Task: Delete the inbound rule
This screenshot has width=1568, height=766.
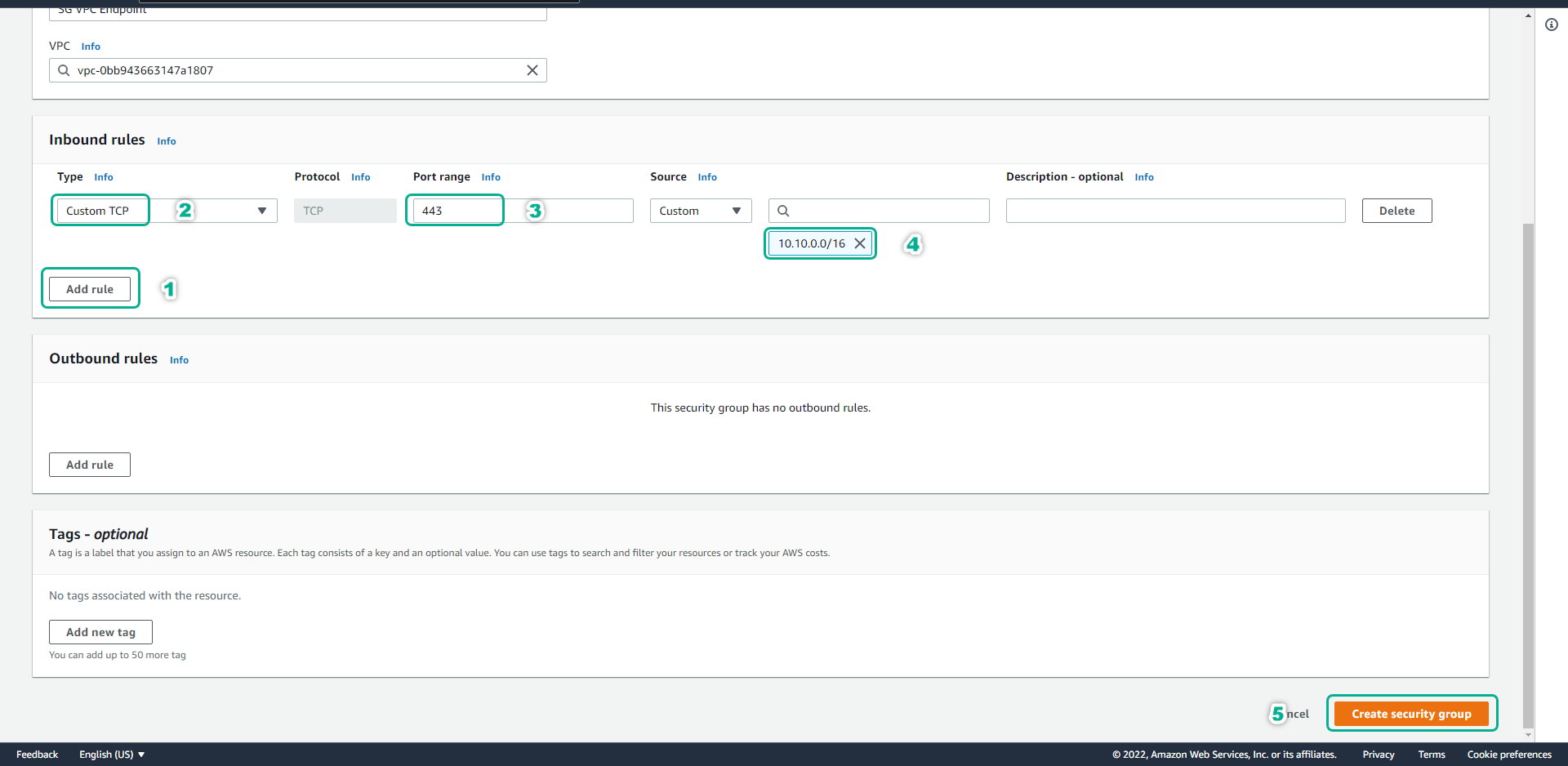Action: coord(1396,211)
